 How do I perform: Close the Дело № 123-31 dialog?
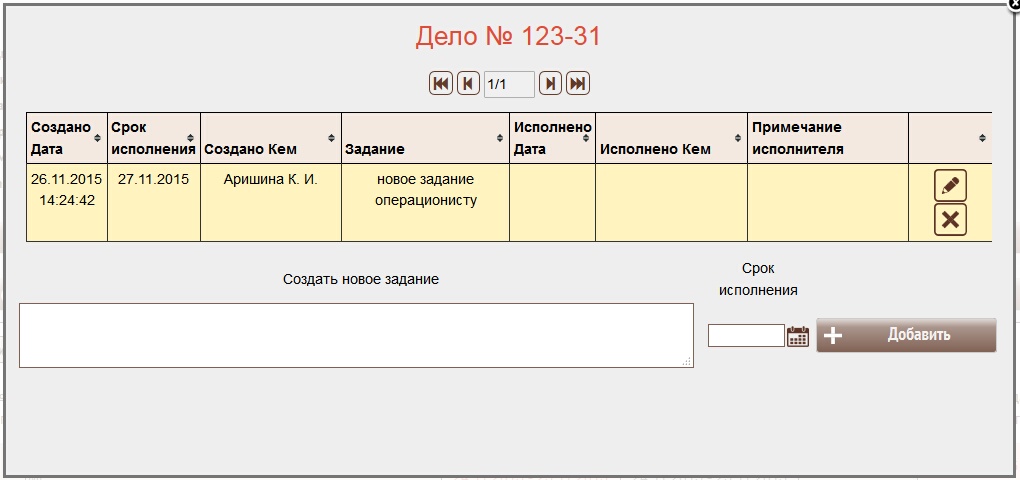(x=1013, y=5)
